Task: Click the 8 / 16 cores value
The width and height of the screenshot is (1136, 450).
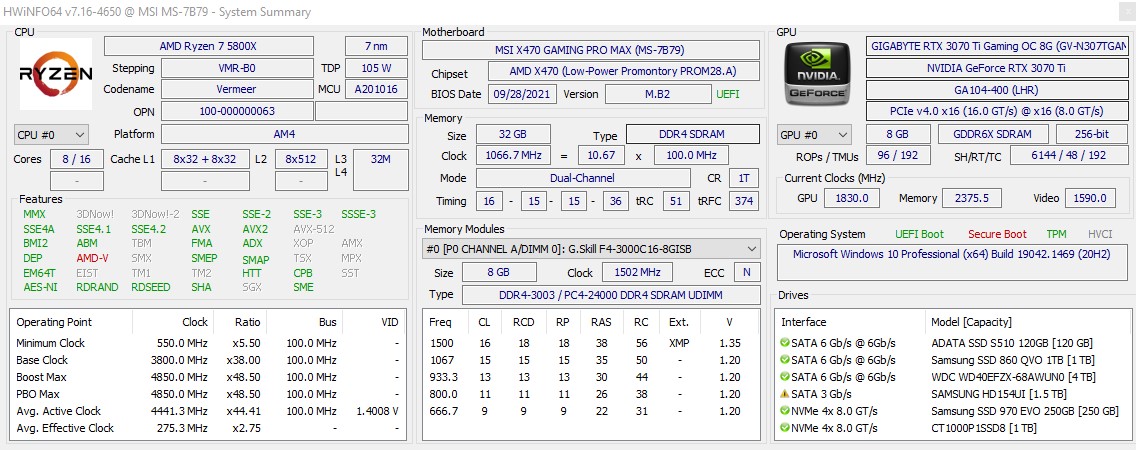Action: pos(77,159)
